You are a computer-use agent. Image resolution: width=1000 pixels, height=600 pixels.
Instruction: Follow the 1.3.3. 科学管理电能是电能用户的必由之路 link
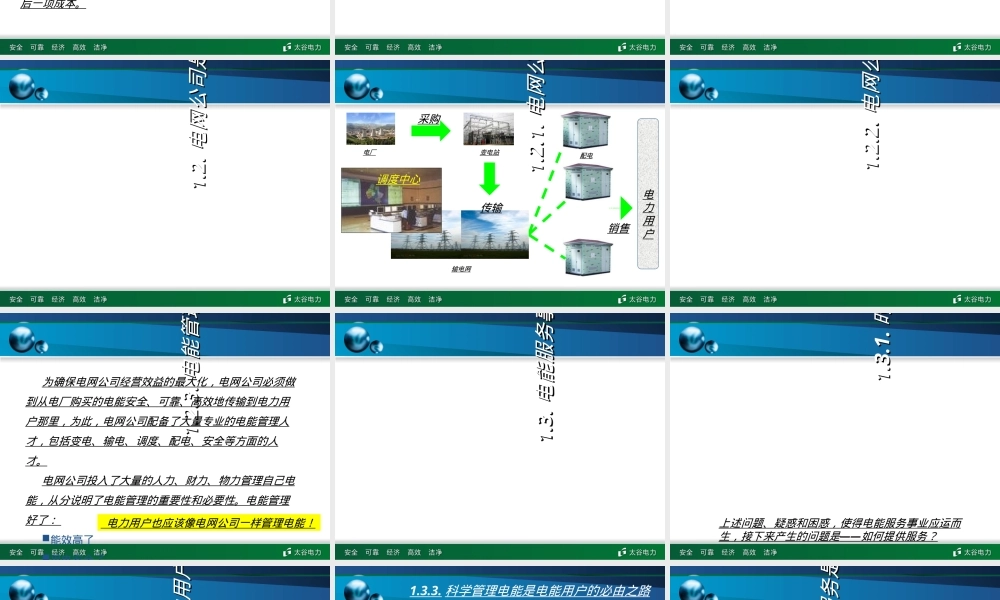point(529,590)
